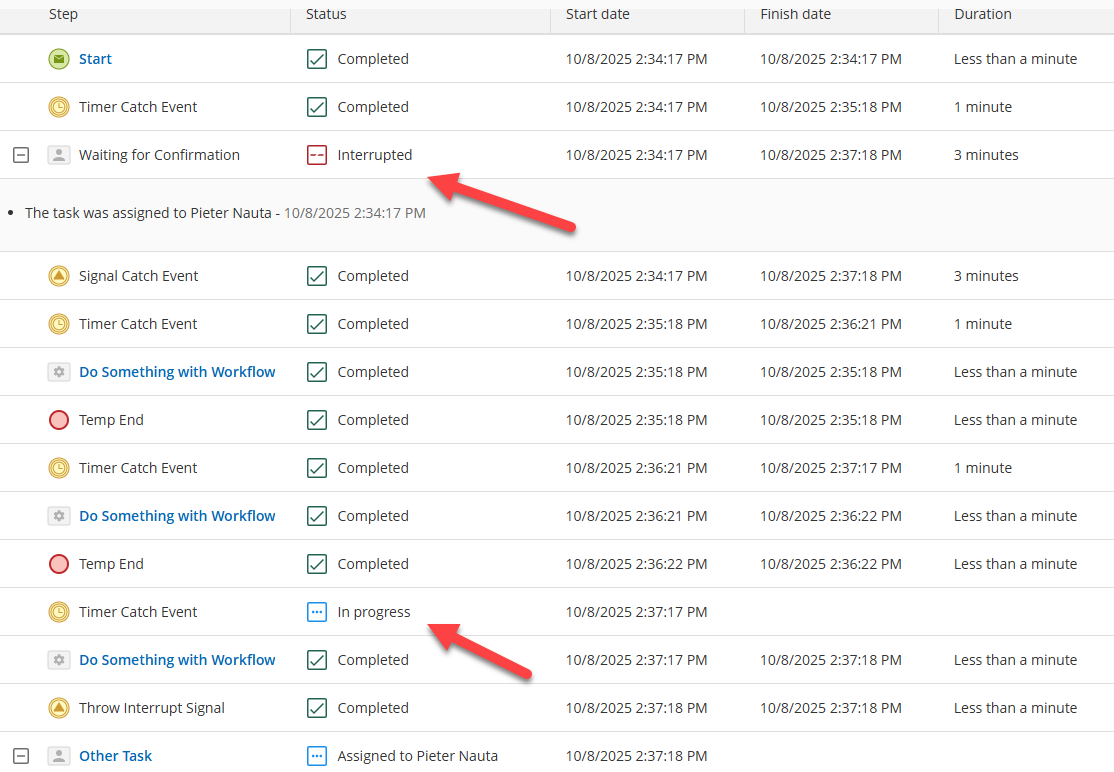Open the Other Task link
Viewport: 1114px width, 772px height.
(x=115, y=756)
